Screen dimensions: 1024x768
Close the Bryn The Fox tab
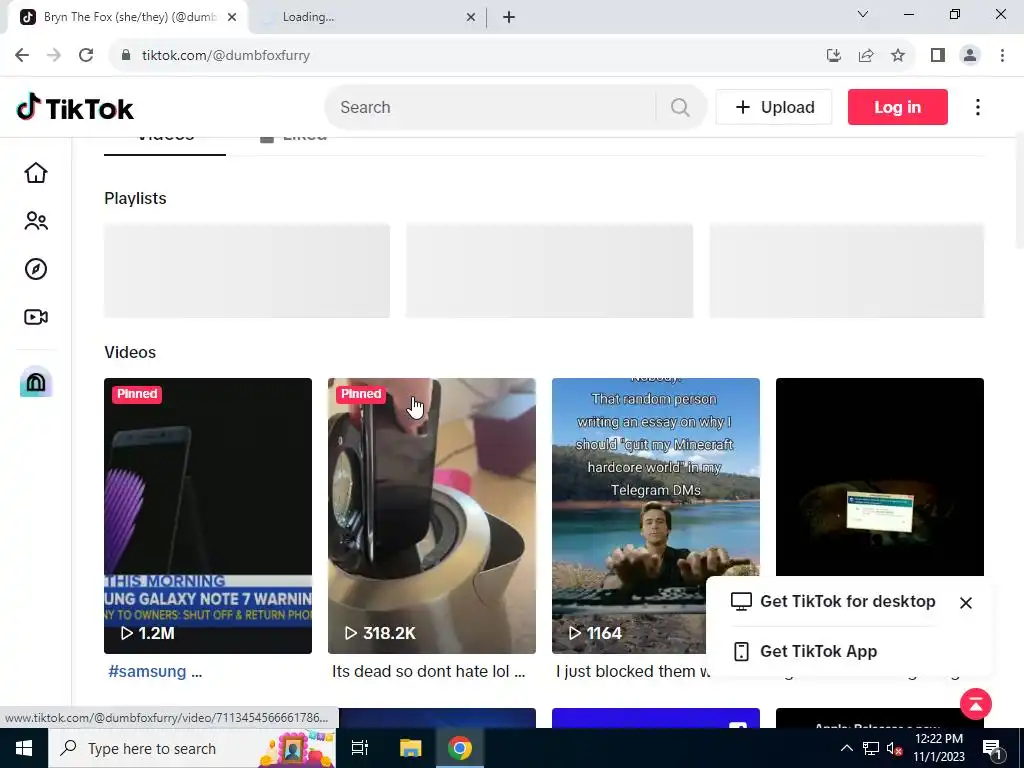click(232, 18)
